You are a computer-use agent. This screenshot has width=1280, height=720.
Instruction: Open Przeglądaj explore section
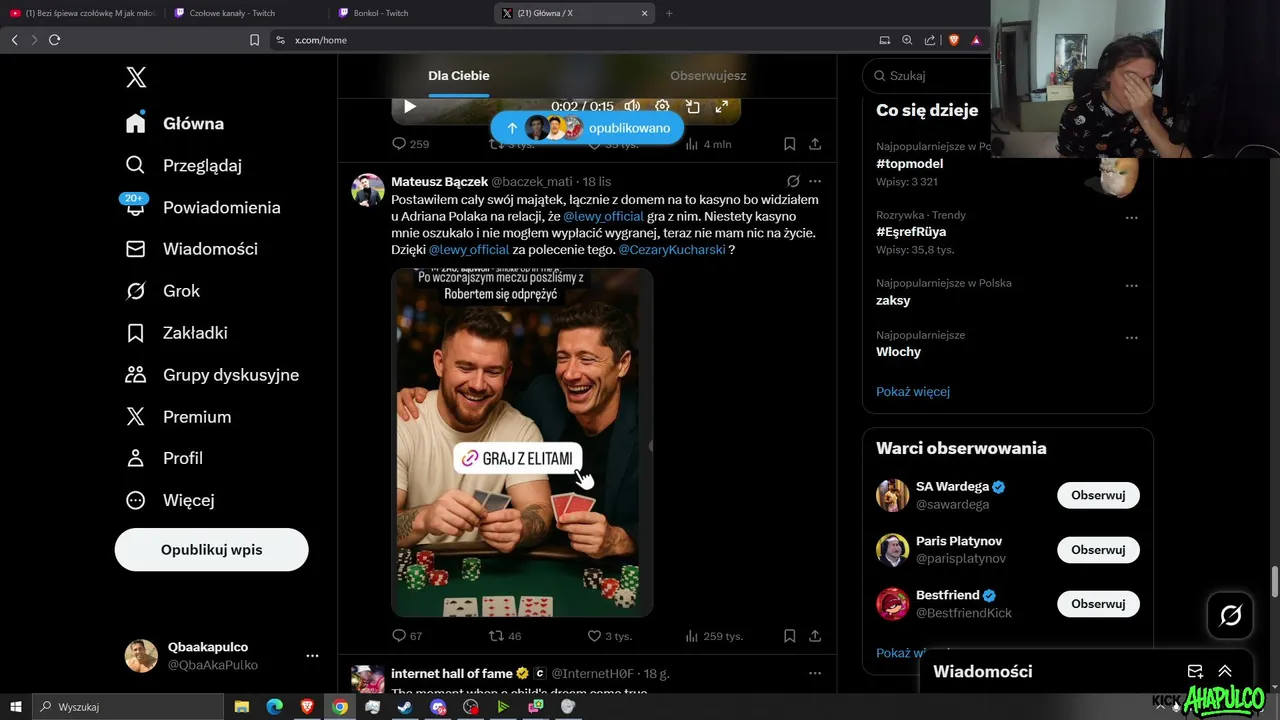184,165
